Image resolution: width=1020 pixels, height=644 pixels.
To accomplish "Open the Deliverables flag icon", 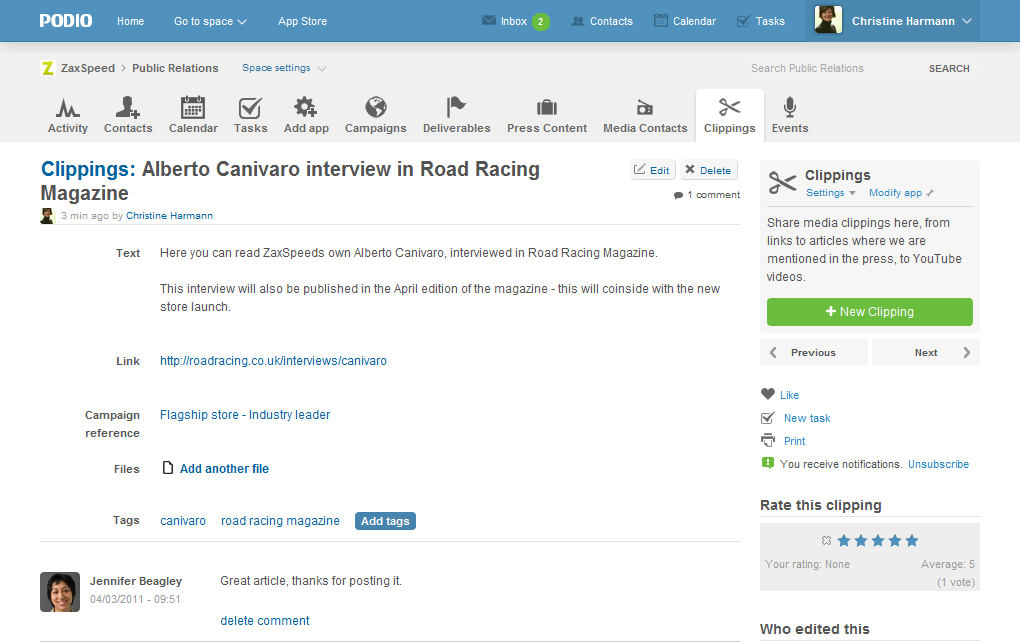I will 456,108.
